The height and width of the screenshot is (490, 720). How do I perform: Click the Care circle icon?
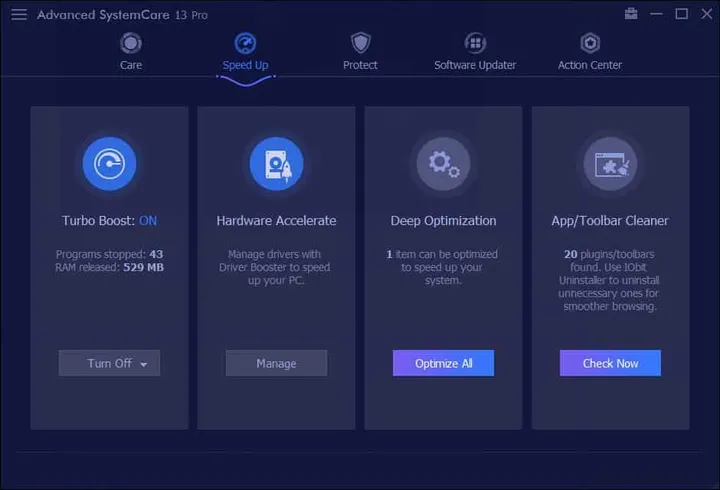coord(131,43)
